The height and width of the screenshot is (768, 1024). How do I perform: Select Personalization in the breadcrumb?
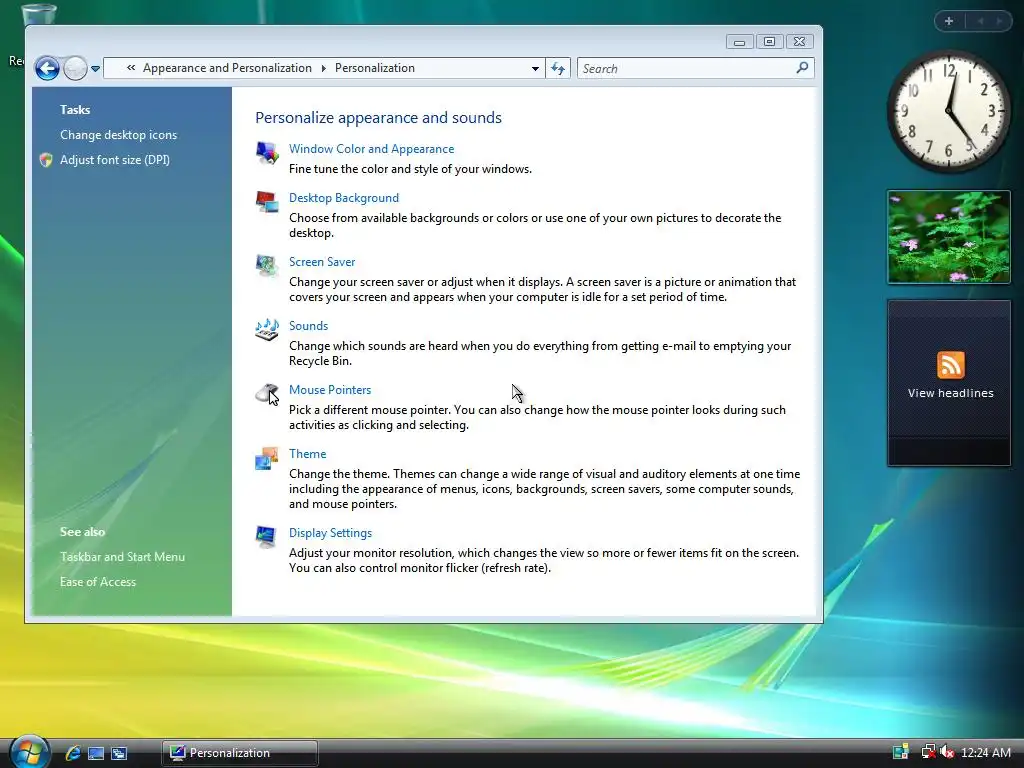[x=375, y=68]
